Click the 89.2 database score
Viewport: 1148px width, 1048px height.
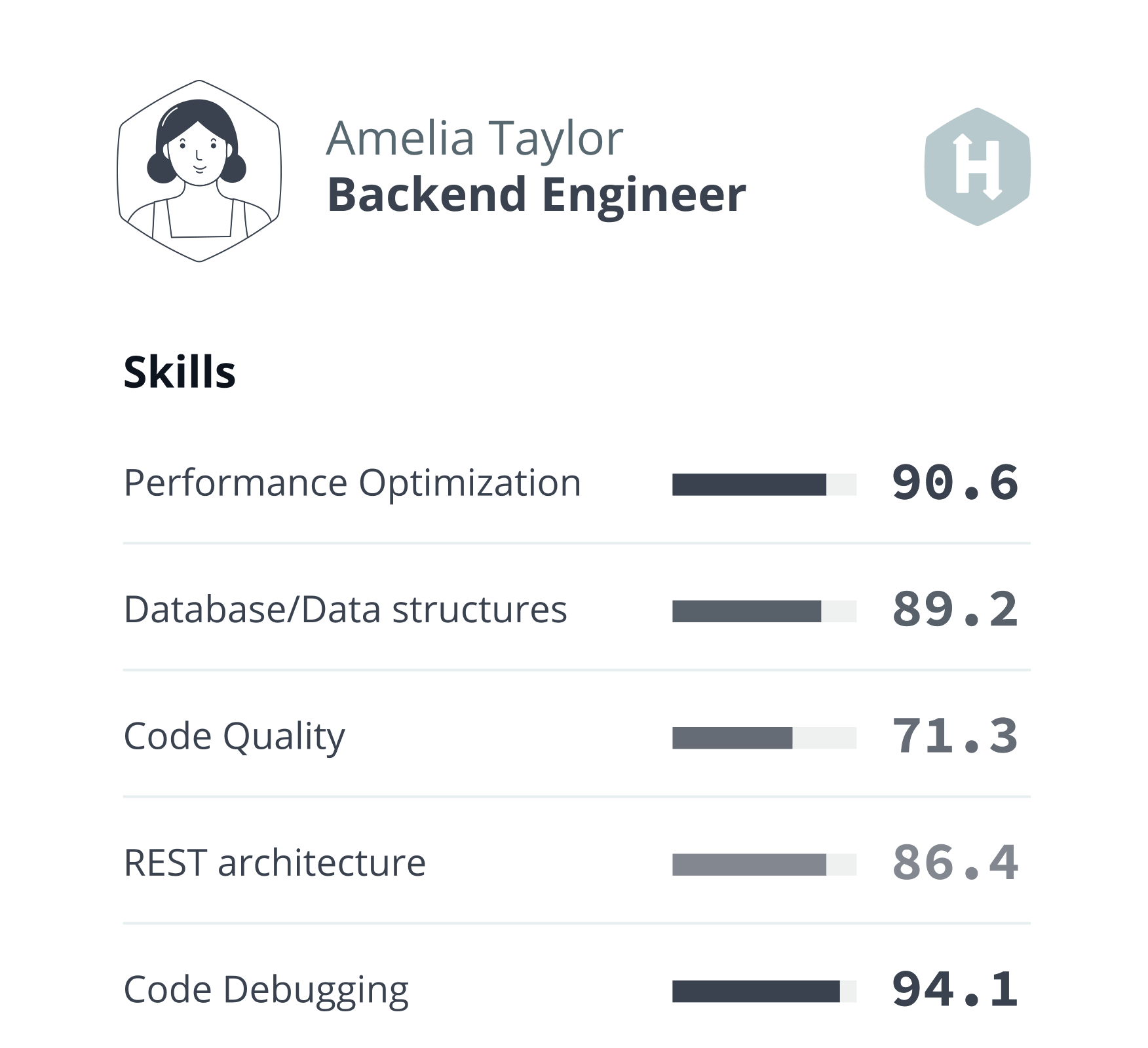pyautogui.click(x=955, y=610)
